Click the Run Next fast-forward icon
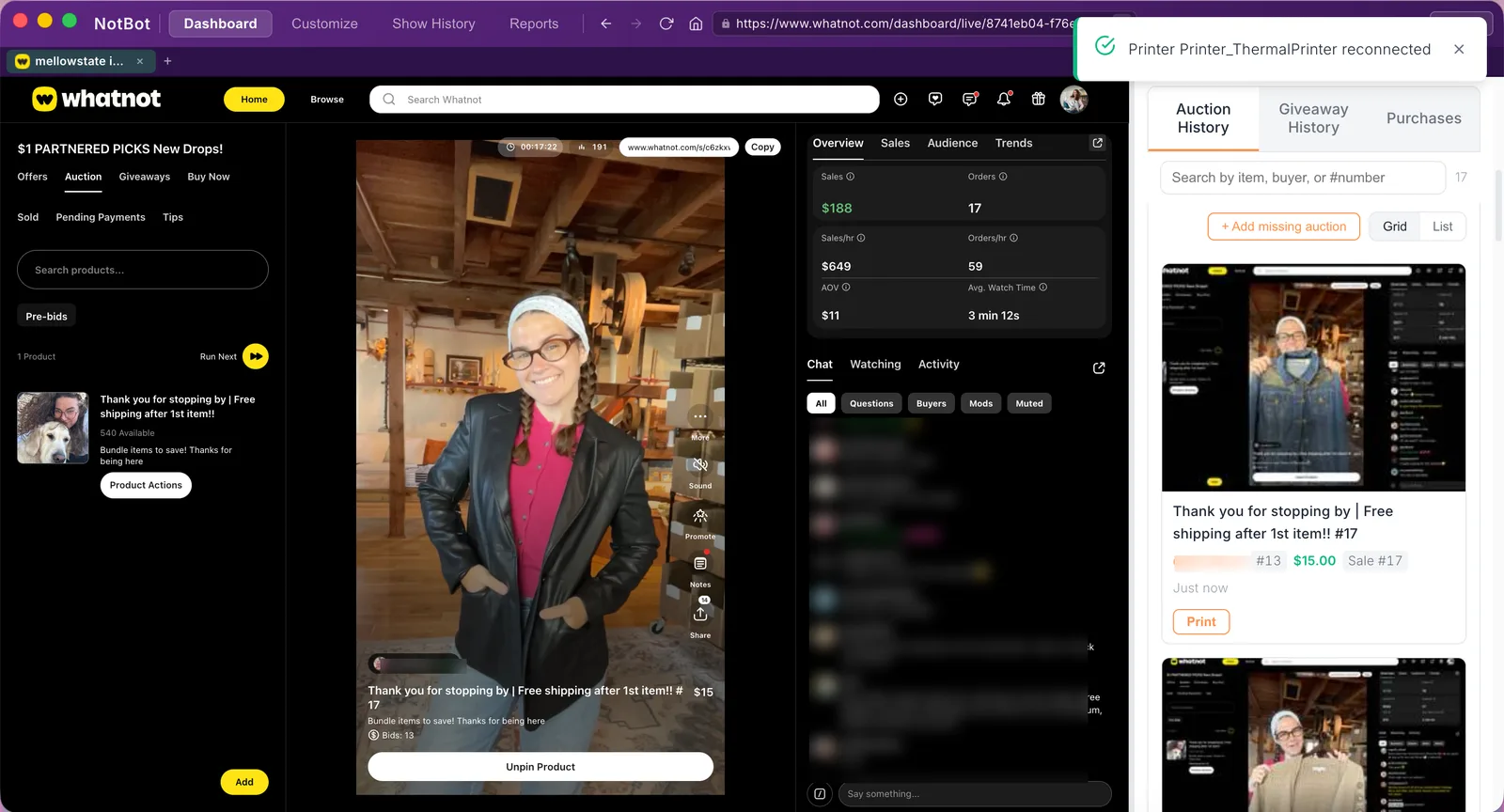 [x=256, y=356]
